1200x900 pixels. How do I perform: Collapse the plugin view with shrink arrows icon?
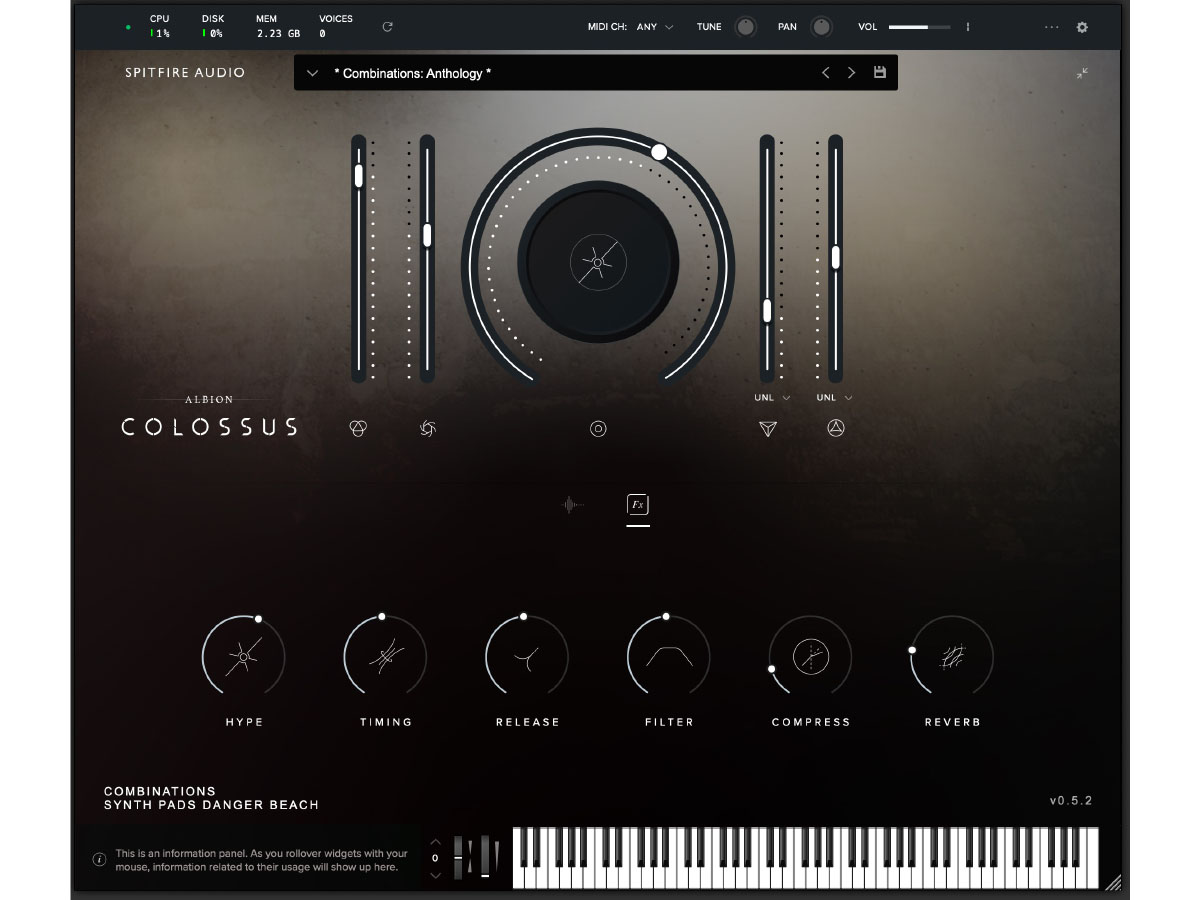[x=1082, y=74]
